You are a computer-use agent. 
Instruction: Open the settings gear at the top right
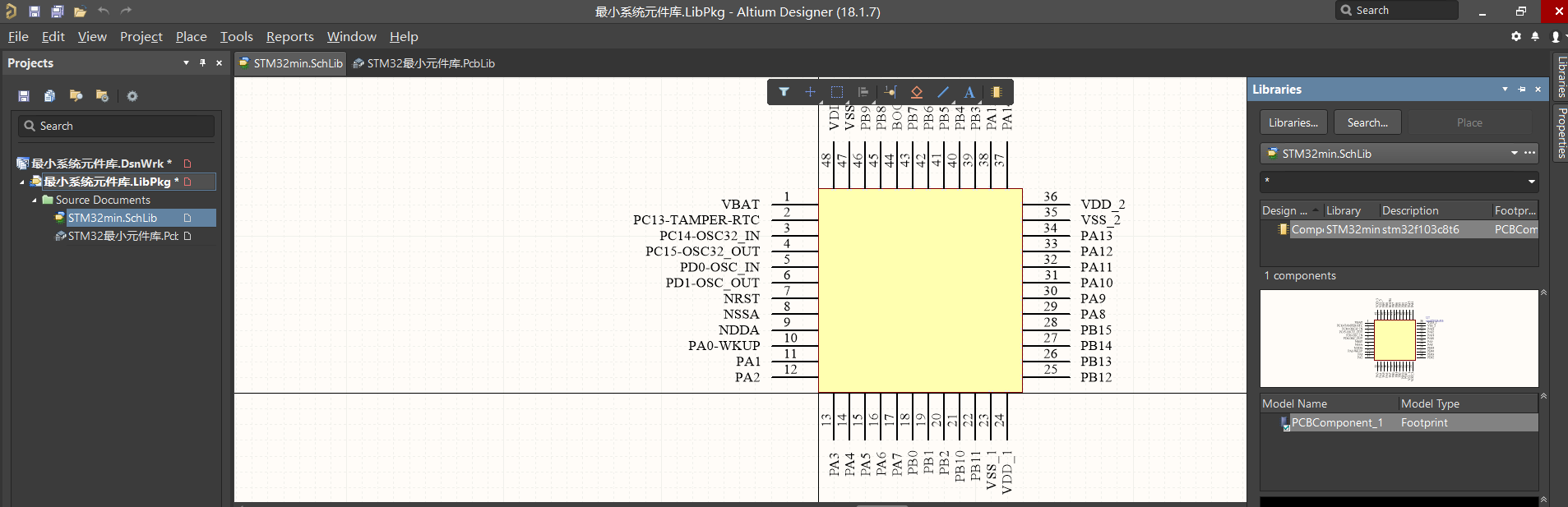pyautogui.click(x=1516, y=36)
